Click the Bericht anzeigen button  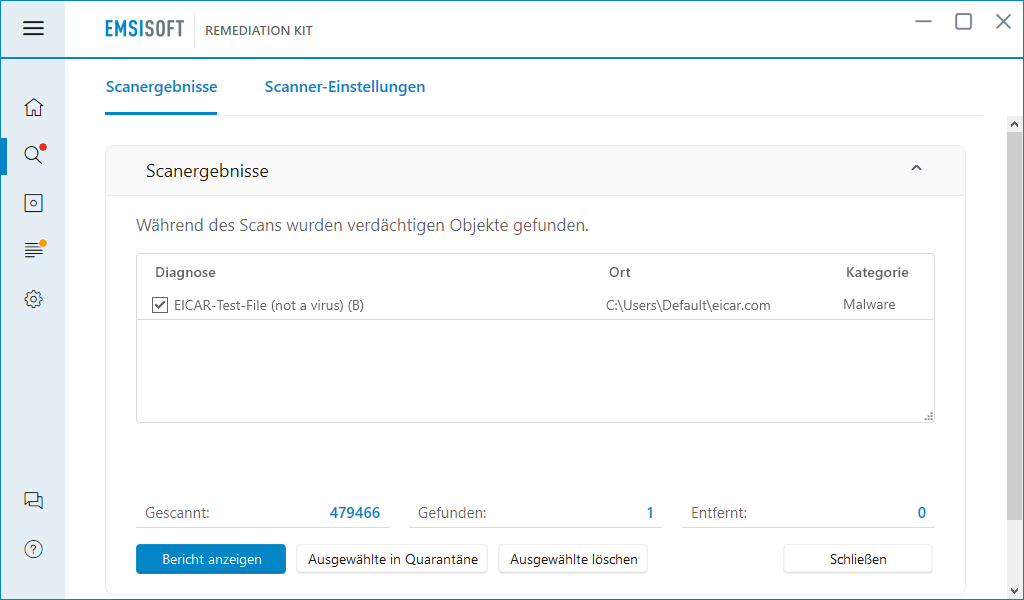pos(211,559)
